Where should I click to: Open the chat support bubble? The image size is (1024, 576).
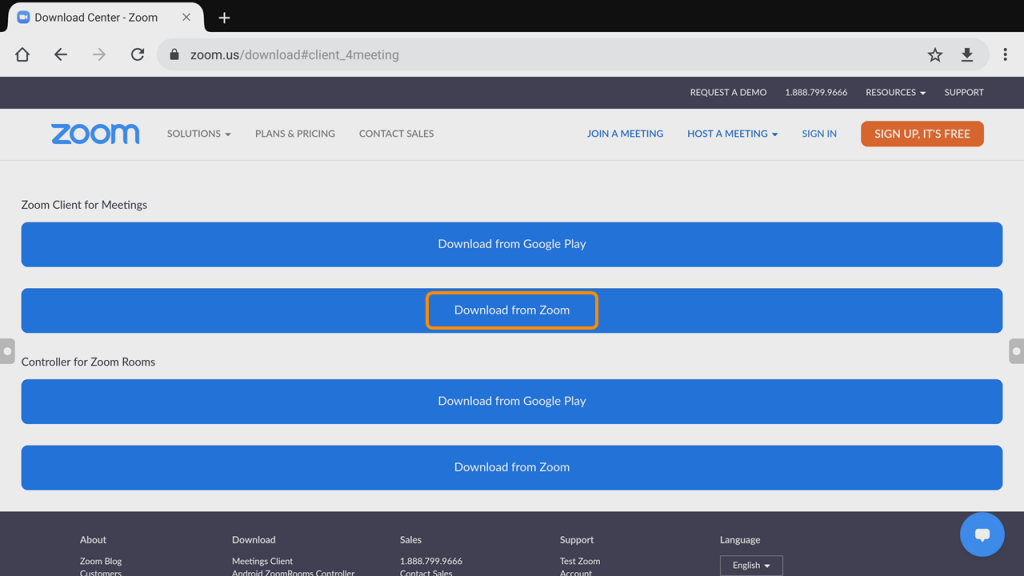click(x=982, y=534)
